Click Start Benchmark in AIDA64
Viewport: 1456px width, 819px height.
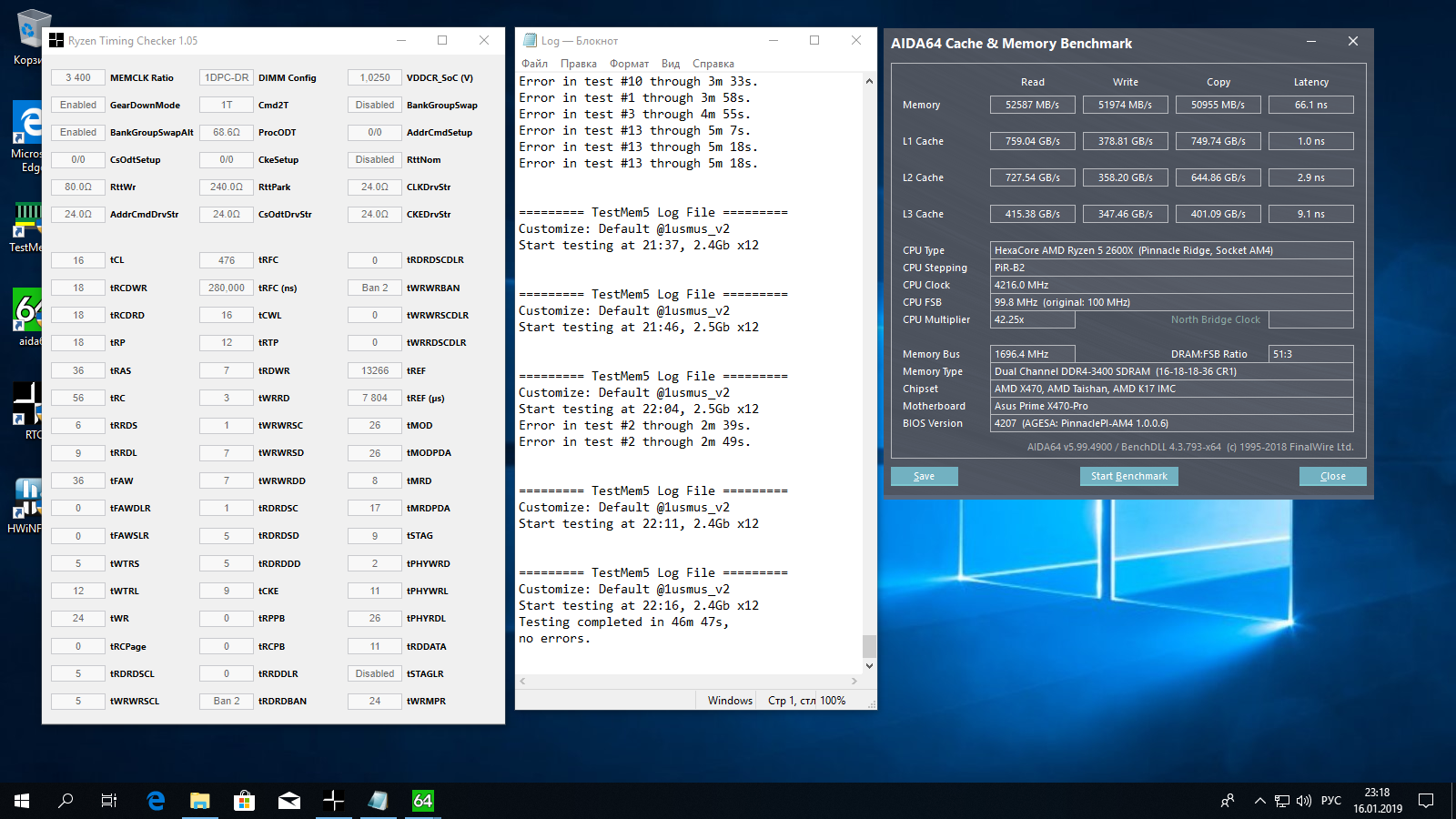[1129, 476]
